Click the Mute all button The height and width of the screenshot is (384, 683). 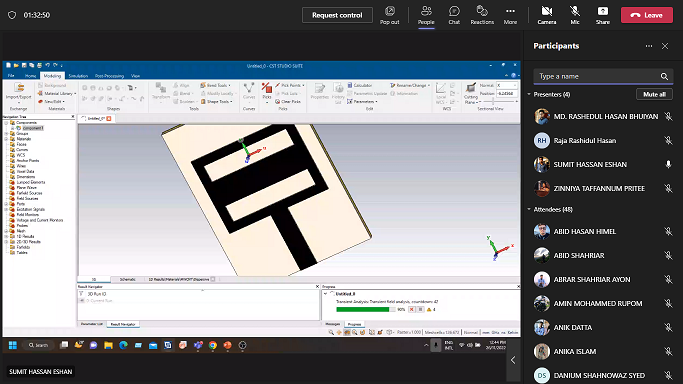(x=654, y=94)
